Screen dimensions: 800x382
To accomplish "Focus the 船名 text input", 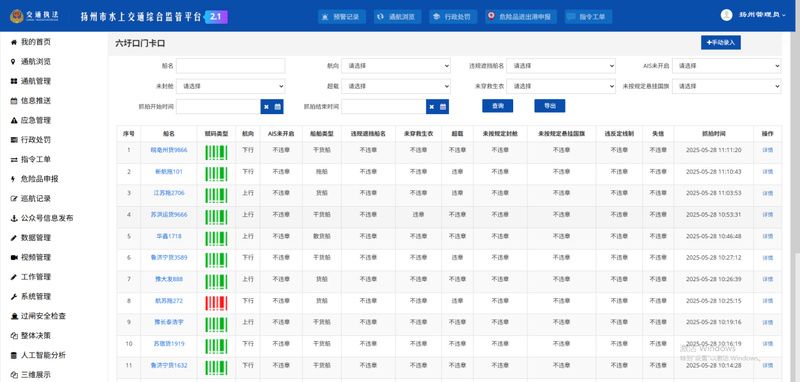I will click(x=231, y=66).
